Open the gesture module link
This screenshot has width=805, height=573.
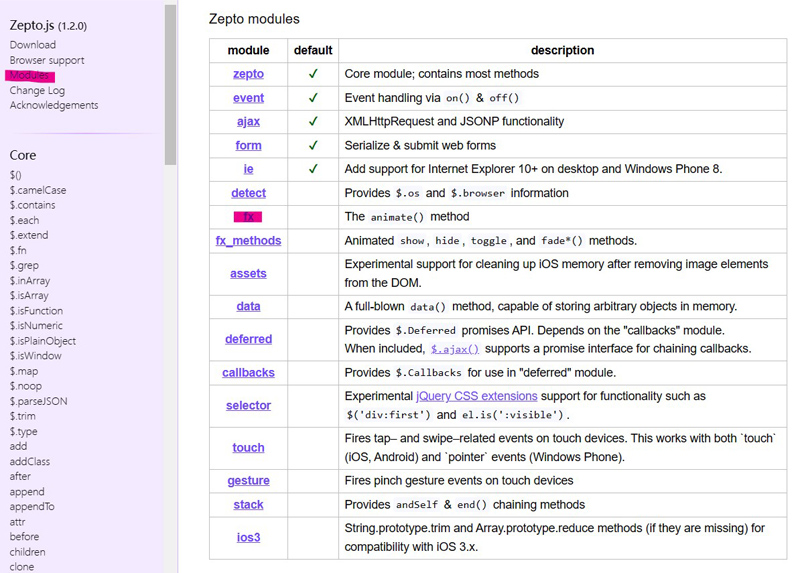pos(248,481)
